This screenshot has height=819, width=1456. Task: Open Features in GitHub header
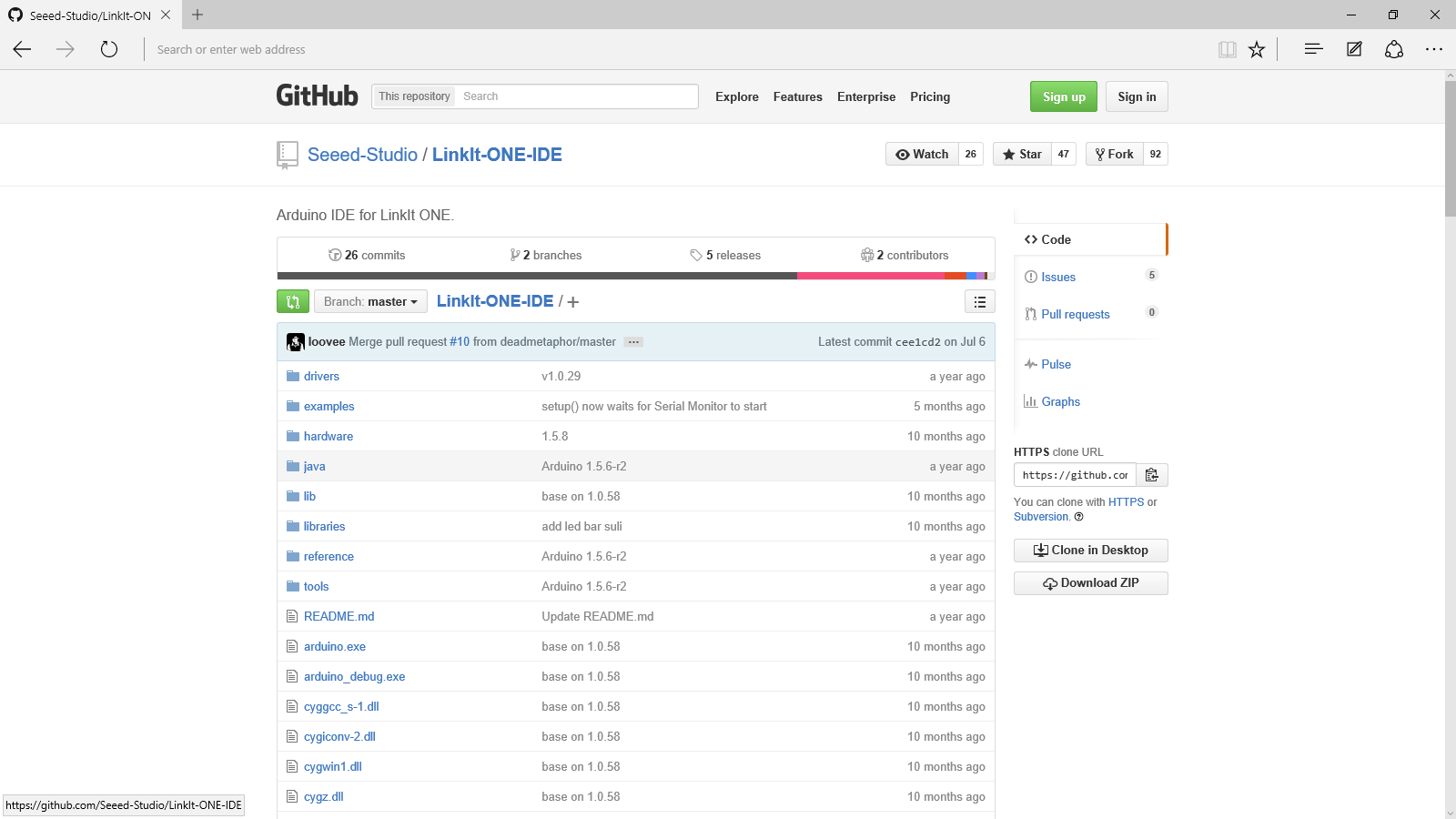(797, 96)
